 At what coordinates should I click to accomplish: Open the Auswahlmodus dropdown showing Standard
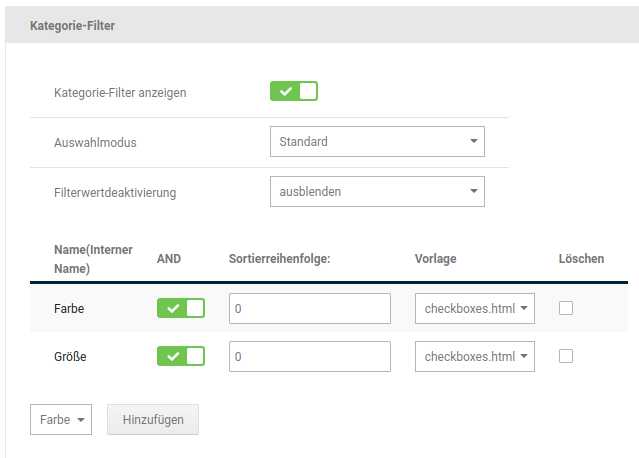(377, 142)
